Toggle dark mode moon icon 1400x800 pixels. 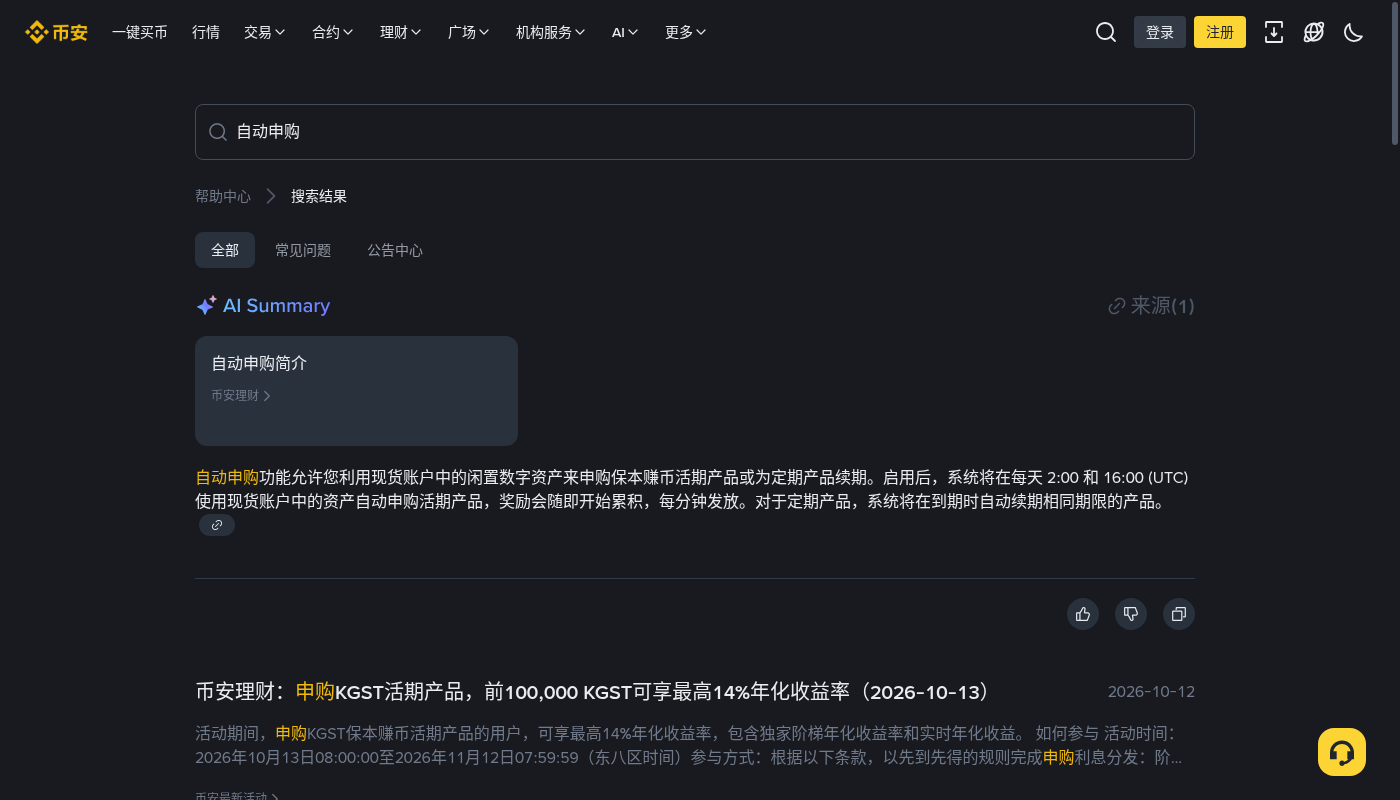[1354, 32]
